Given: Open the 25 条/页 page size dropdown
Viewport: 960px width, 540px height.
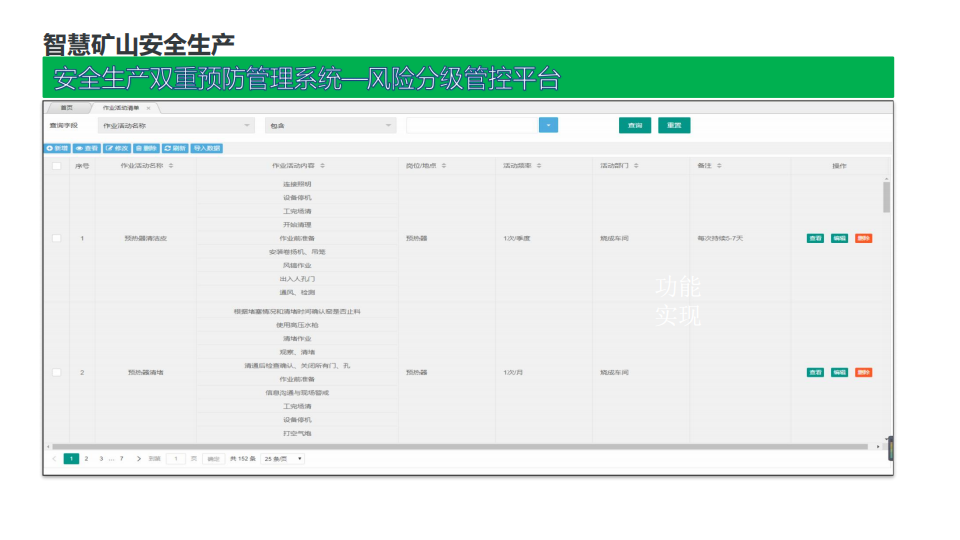Looking at the screenshot, I should [283, 459].
